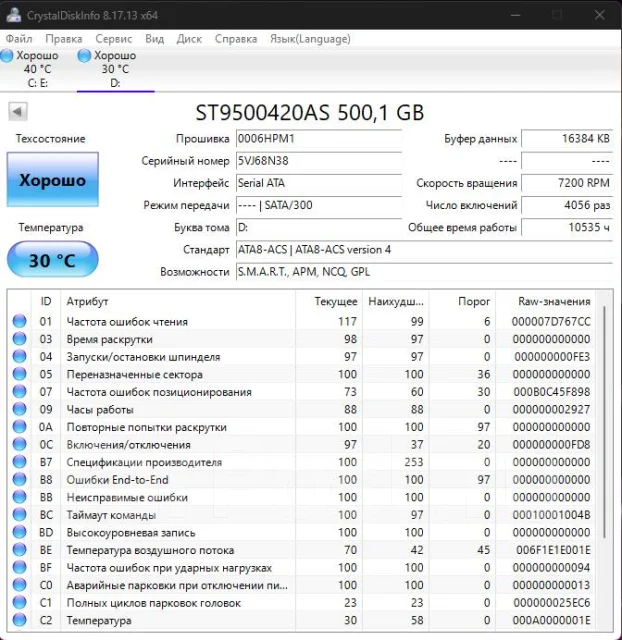This screenshot has height=640, width=622.
Task: Click the status icon for Часы работы
Action: pyautogui.click(x=19, y=409)
